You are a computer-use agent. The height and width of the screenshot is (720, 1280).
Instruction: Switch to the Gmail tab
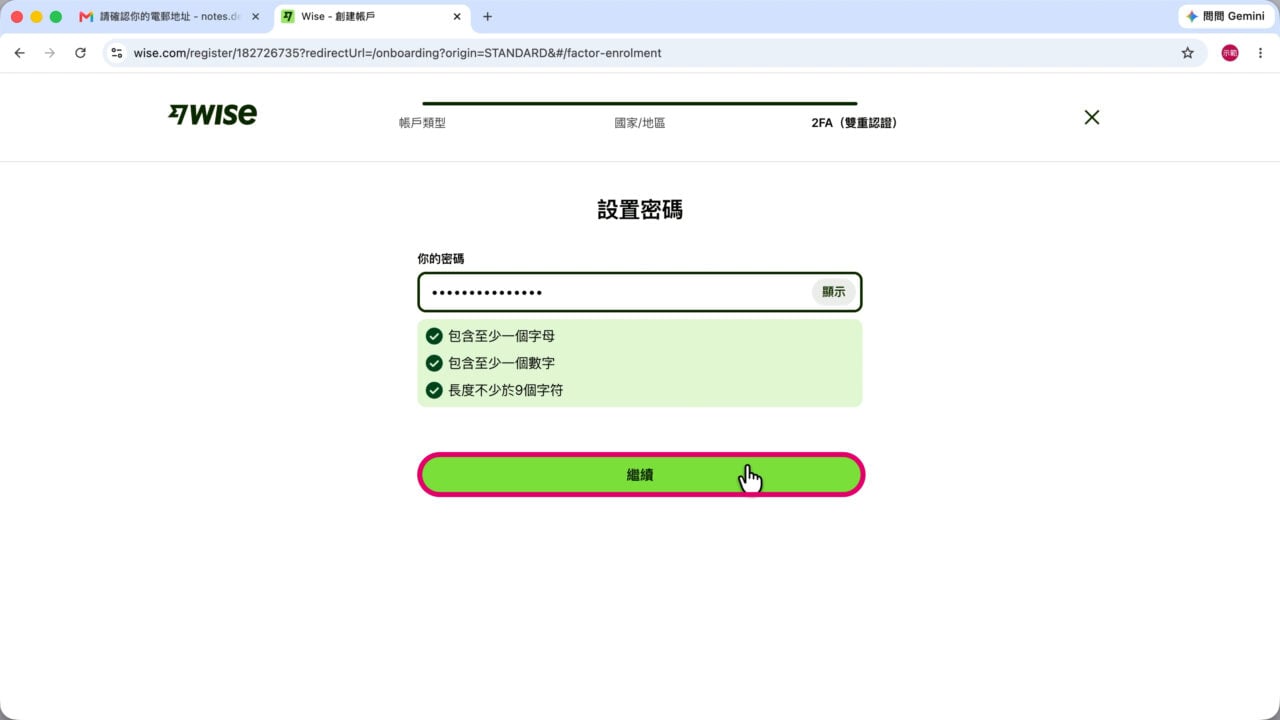[170, 17]
